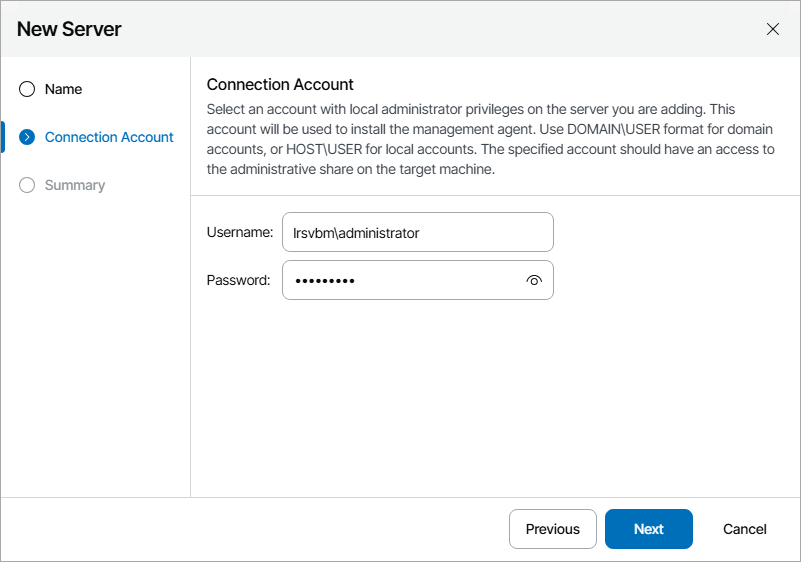Click the account privileges description paragraph

point(490,139)
